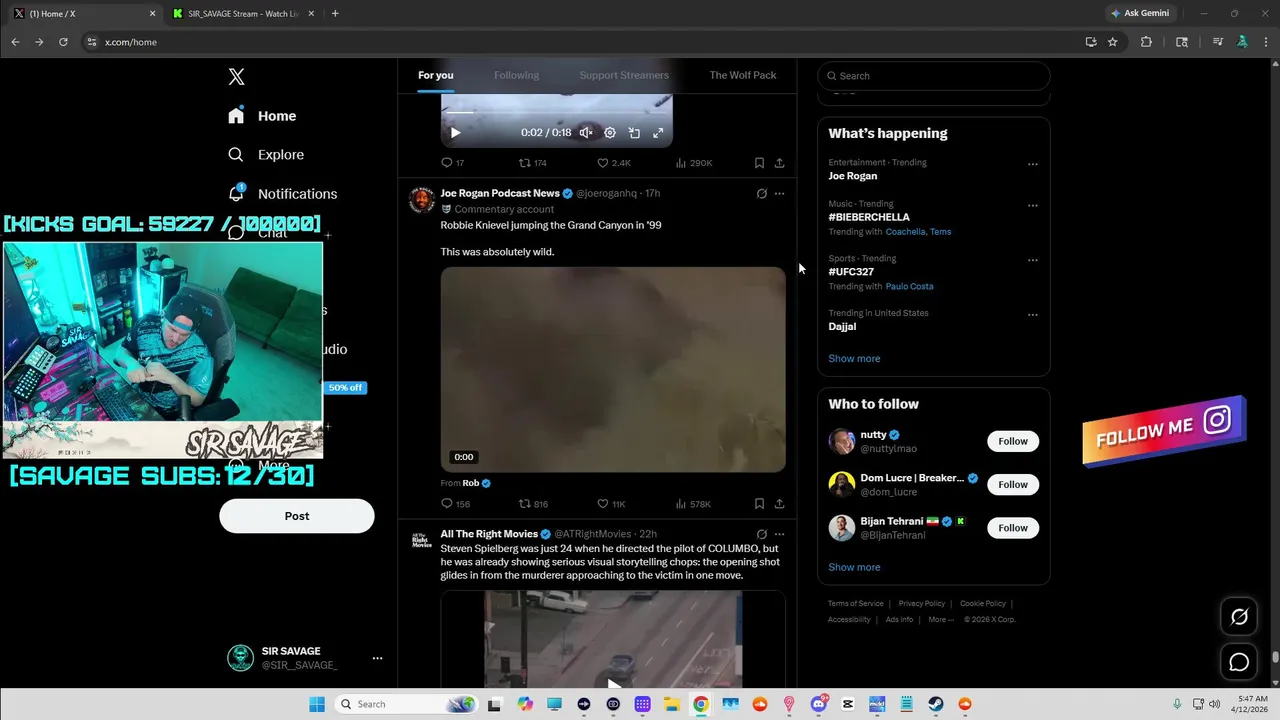Open the 'Rob' source link
The image size is (1280, 720).
click(x=471, y=483)
